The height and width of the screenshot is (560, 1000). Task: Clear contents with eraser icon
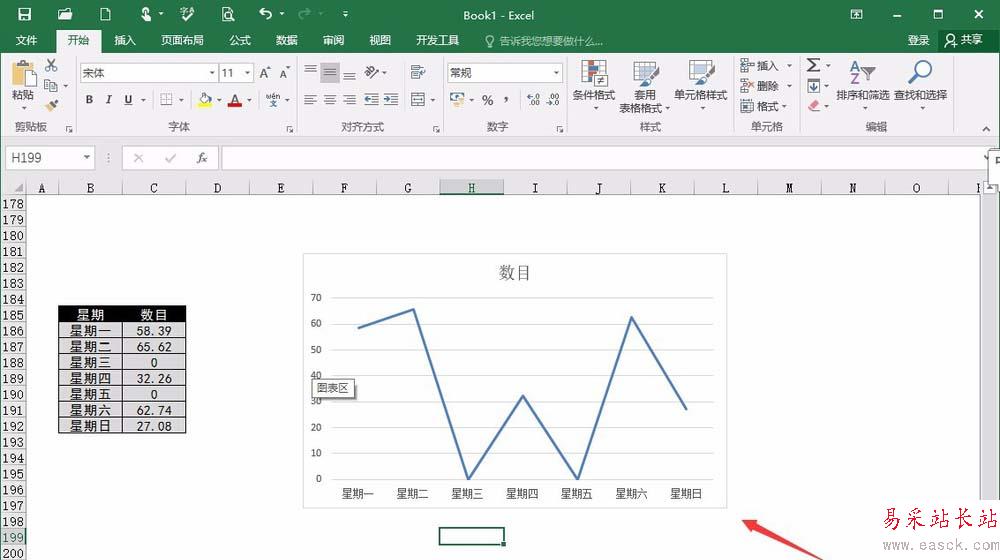tap(814, 106)
